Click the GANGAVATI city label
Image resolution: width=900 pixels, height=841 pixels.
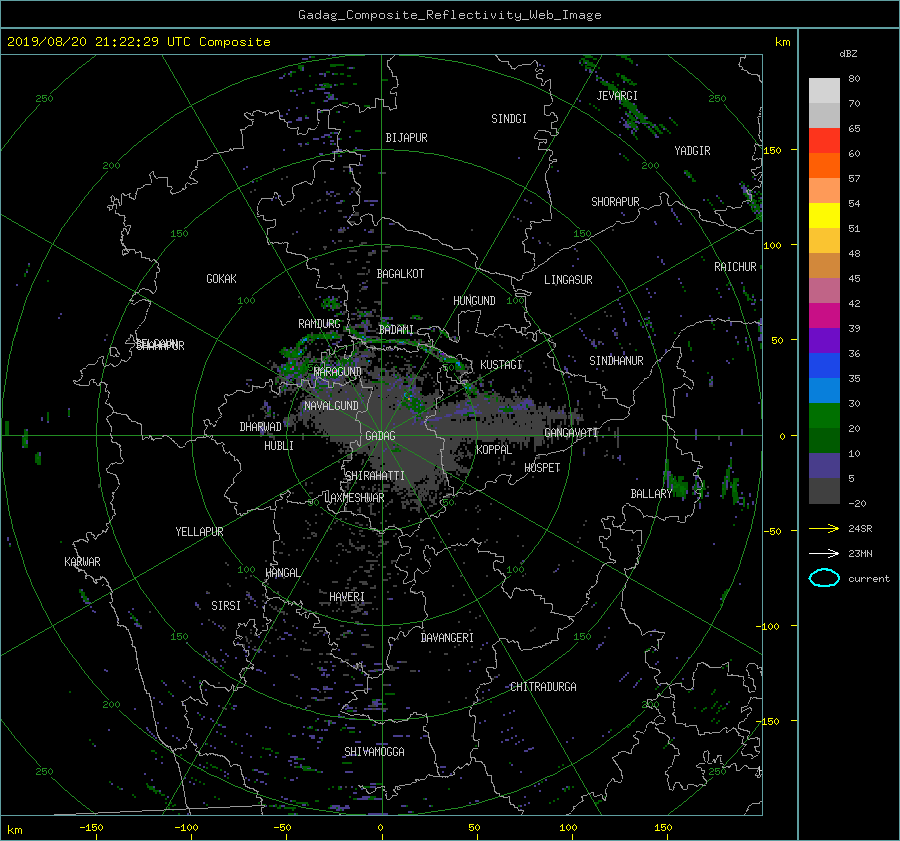point(571,433)
